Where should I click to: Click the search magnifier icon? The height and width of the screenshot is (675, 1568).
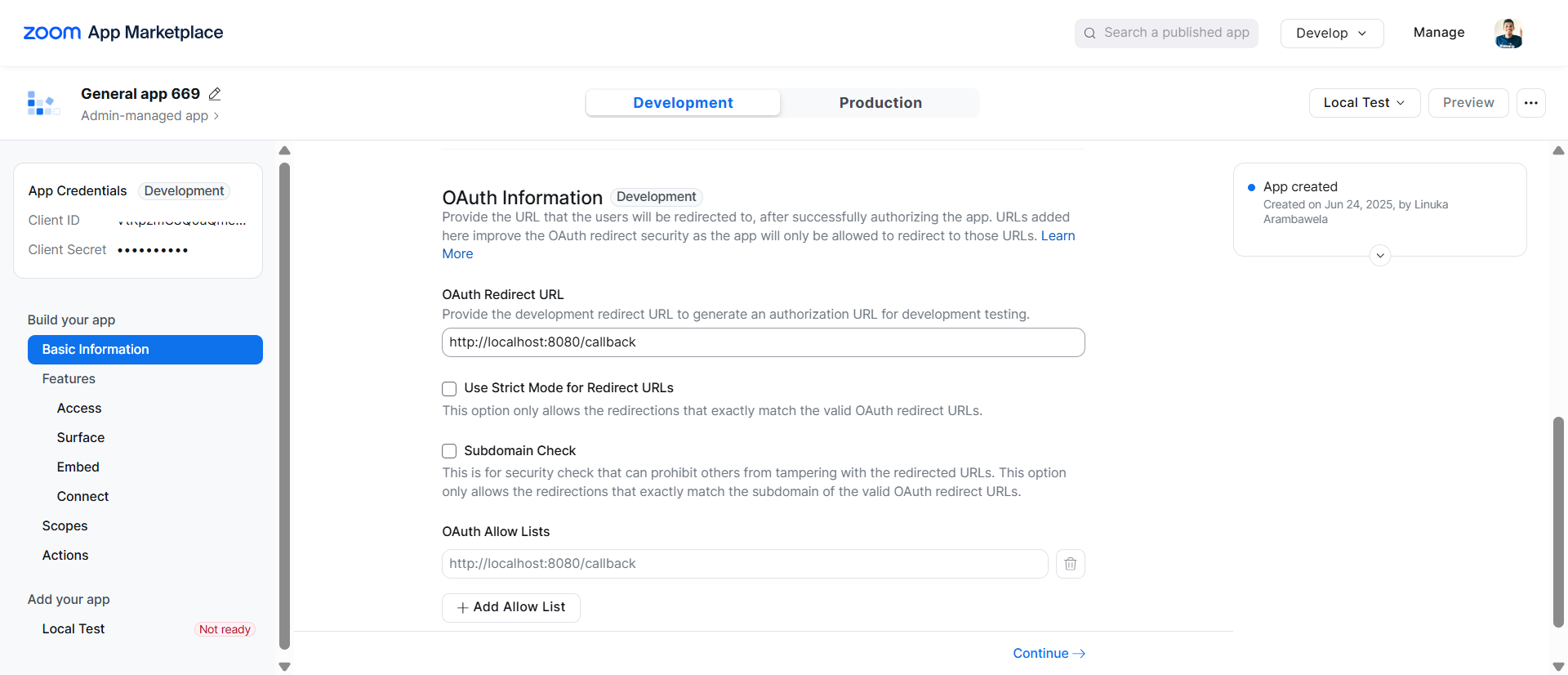coord(1089,34)
